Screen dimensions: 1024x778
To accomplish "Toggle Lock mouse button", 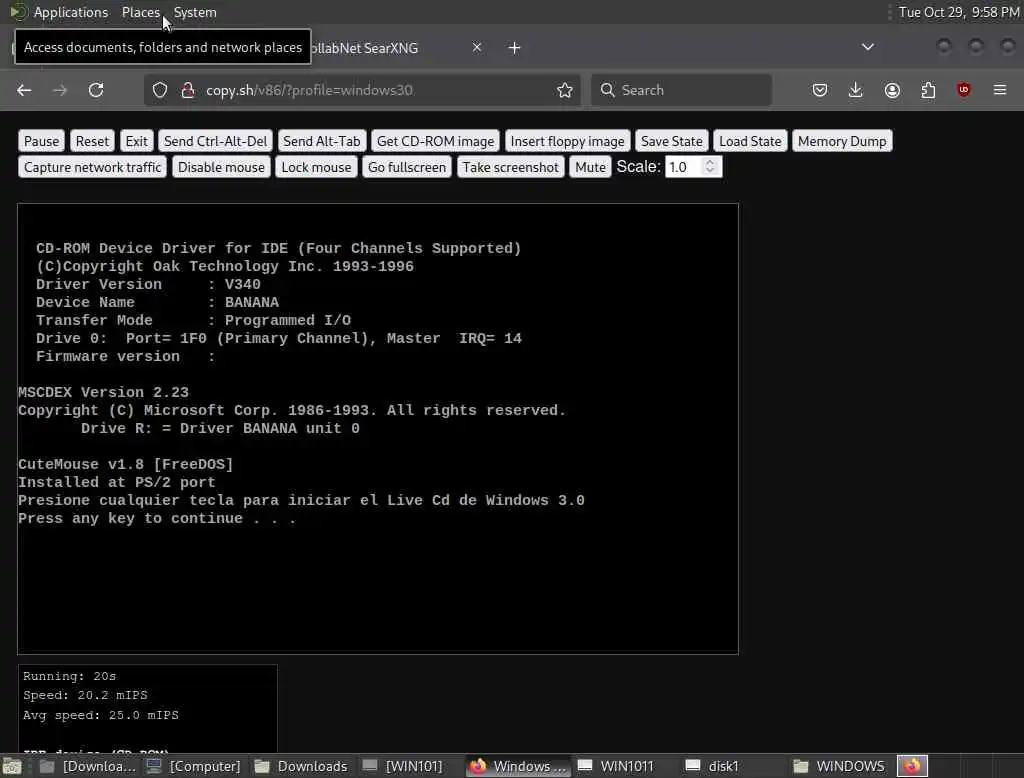I will pyautogui.click(x=316, y=167).
